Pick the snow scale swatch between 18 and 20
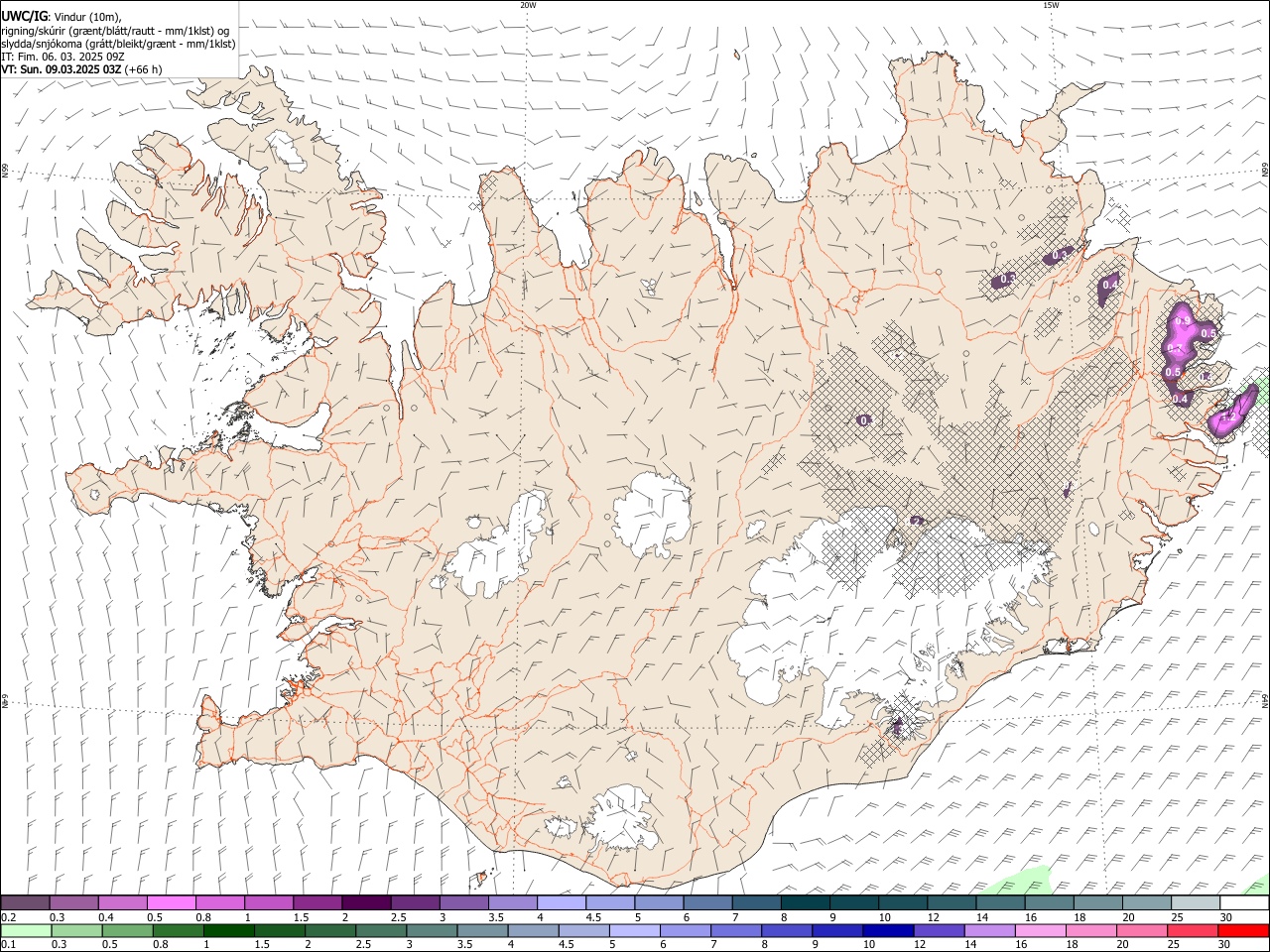The image size is (1270, 952). click(1098, 902)
